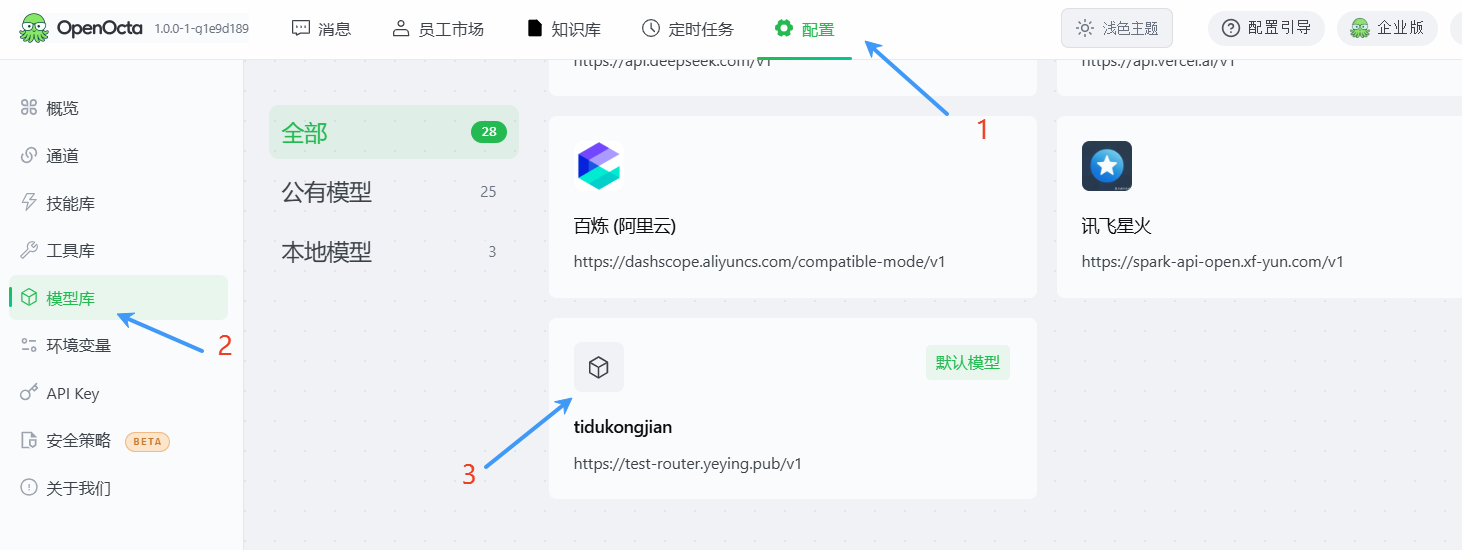Screen dimensions: 1462x550
Task: Open 安全策略 in the sidebar
Action: [118, 441]
